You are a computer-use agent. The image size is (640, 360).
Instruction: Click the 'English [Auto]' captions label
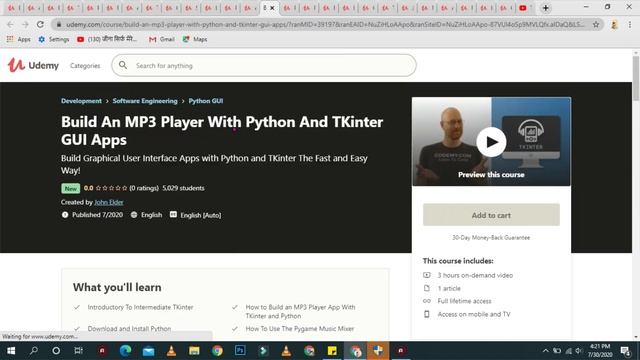pyautogui.click(x=200, y=215)
